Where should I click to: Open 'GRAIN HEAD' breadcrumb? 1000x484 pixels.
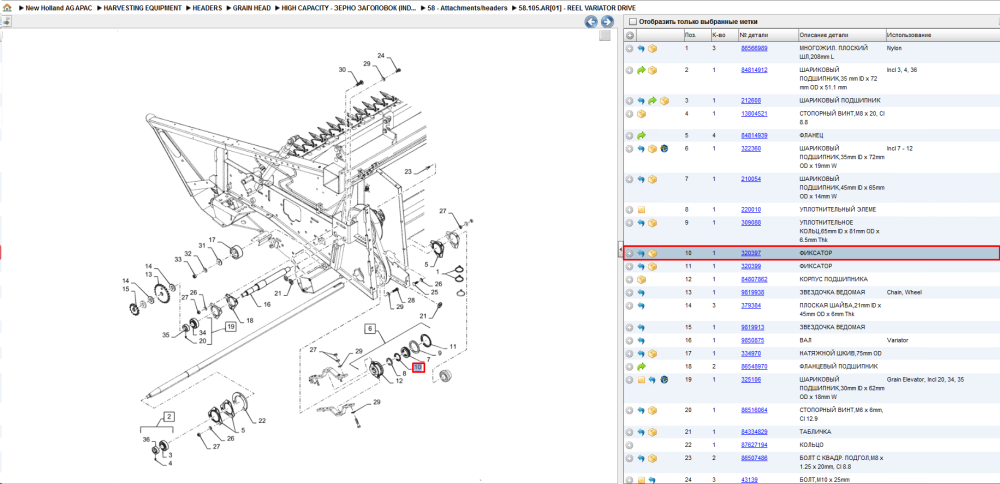(252, 8)
